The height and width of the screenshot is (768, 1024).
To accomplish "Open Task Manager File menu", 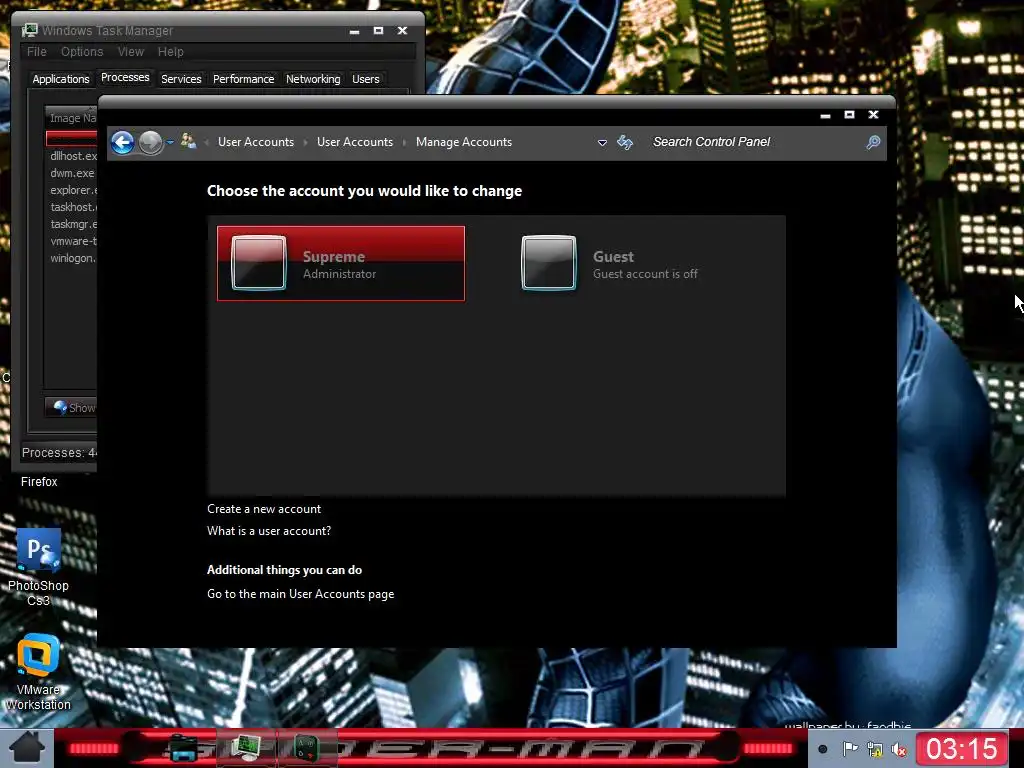I will click(37, 52).
